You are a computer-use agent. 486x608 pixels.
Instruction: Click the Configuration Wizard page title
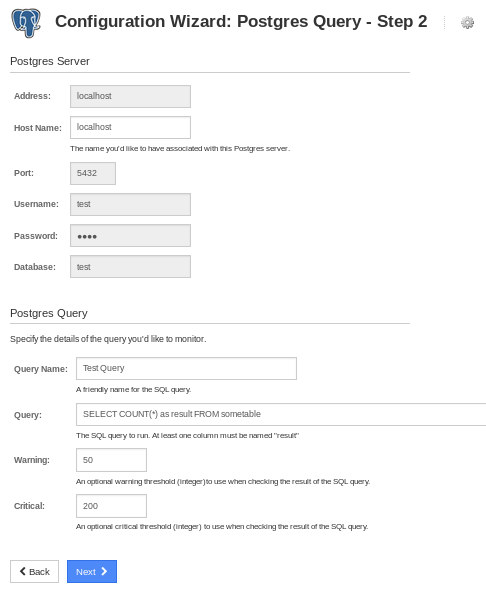tap(241, 21)
